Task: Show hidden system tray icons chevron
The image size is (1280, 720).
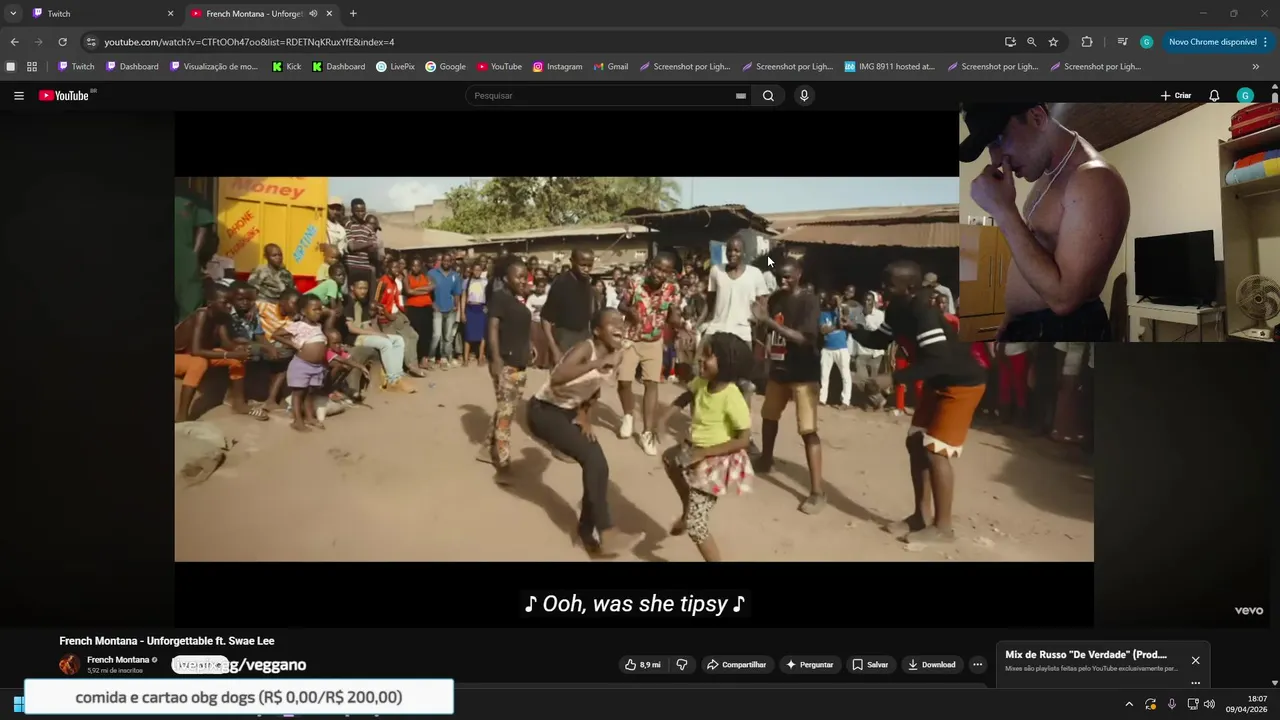Action: (x=1129, y=704)
